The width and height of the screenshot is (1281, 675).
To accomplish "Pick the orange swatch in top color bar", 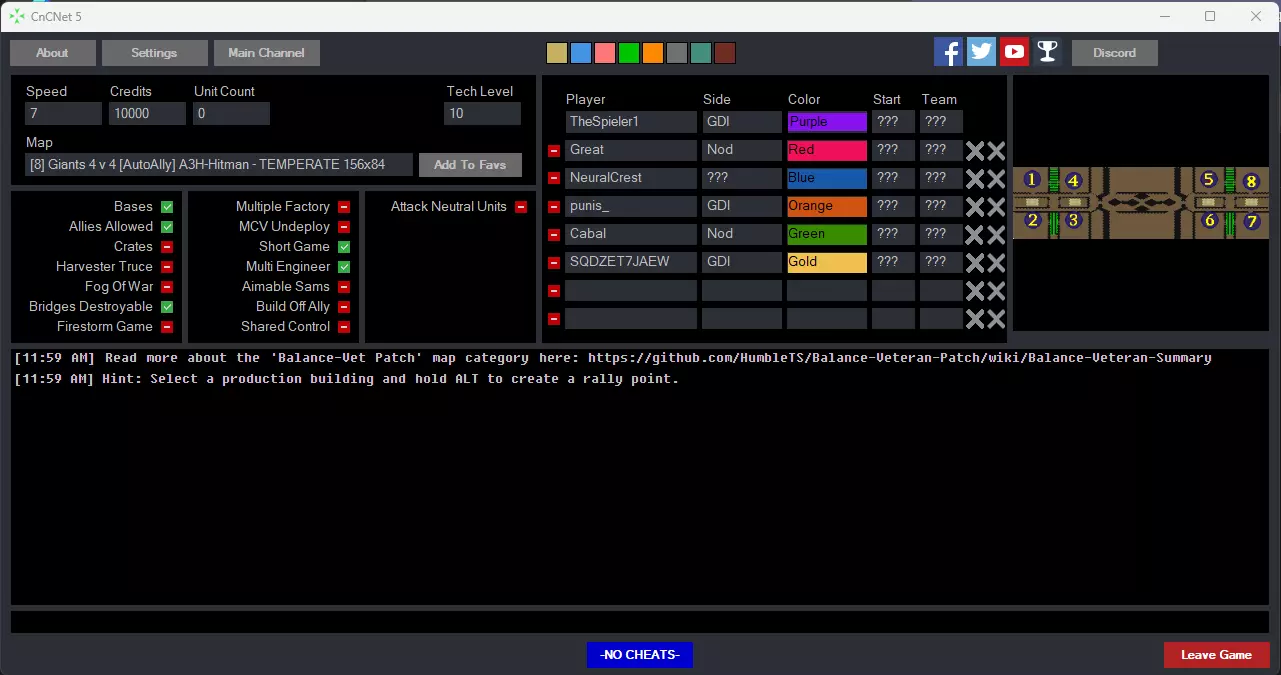I will tap(652, 53).
